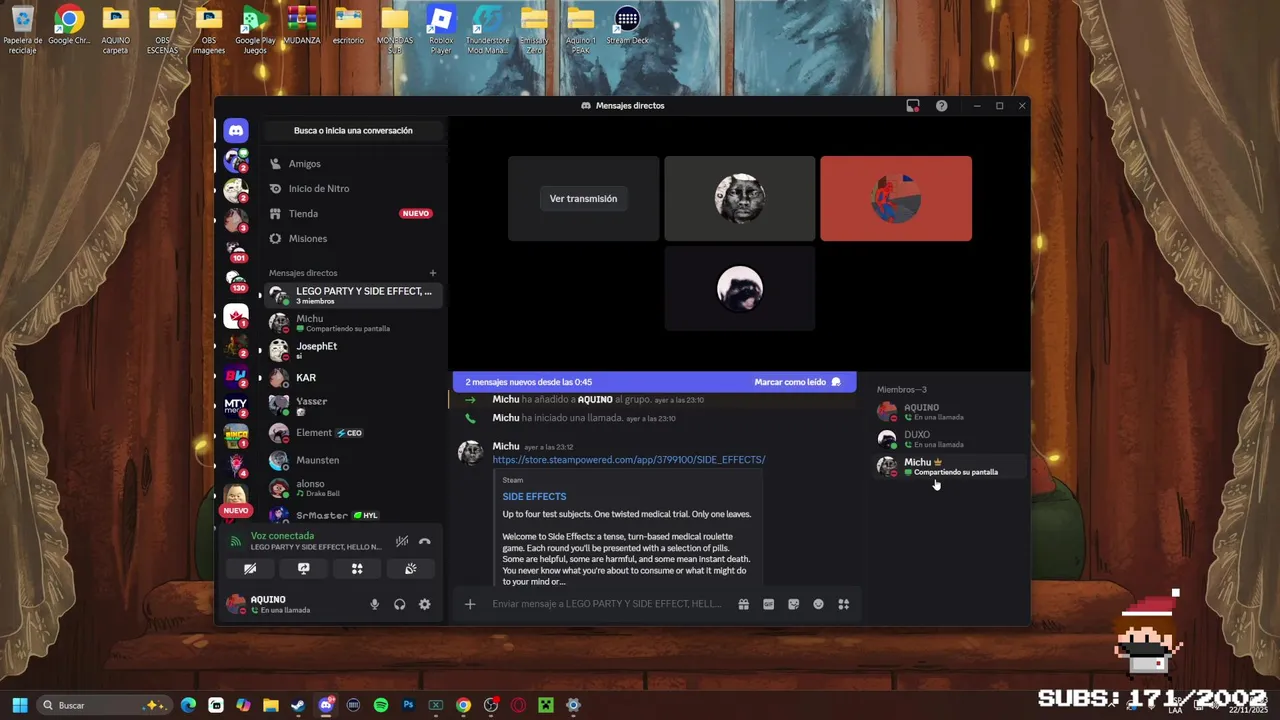Mute the microphone in user panel
This screenshot has width=1280, height=720.
click(x=375, y=604)
